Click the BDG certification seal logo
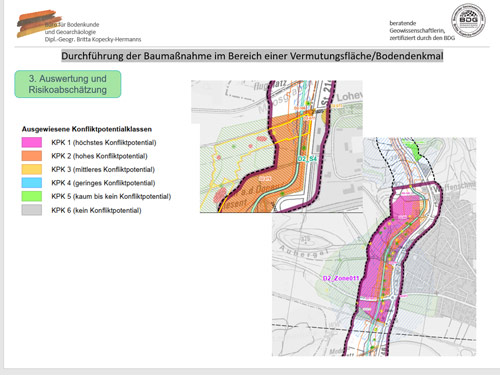This screenshot has width=500, height=375. click(x=468, y=20)
